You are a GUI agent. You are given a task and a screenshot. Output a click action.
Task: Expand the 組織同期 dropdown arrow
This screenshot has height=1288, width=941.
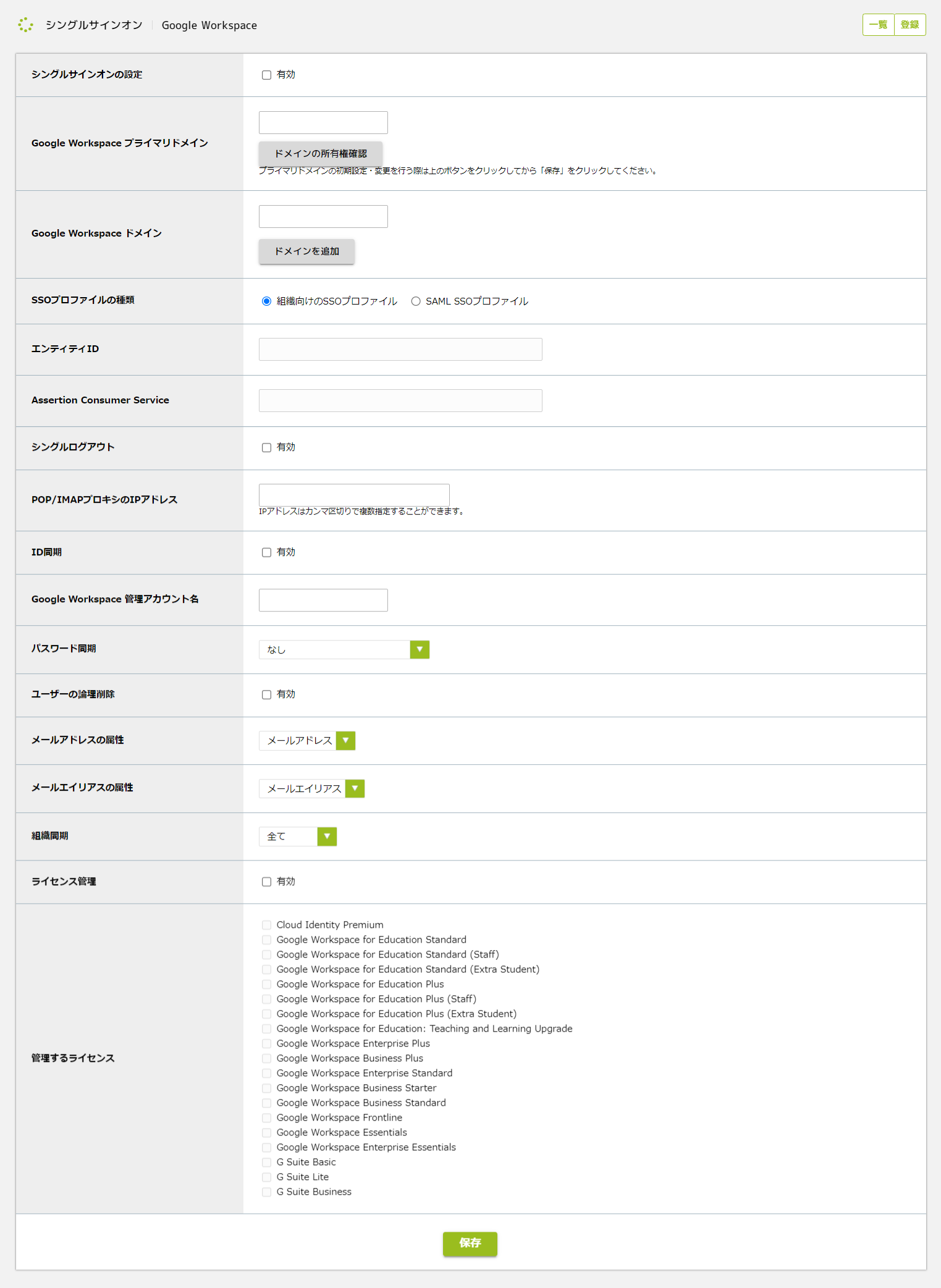coord(327,836)
